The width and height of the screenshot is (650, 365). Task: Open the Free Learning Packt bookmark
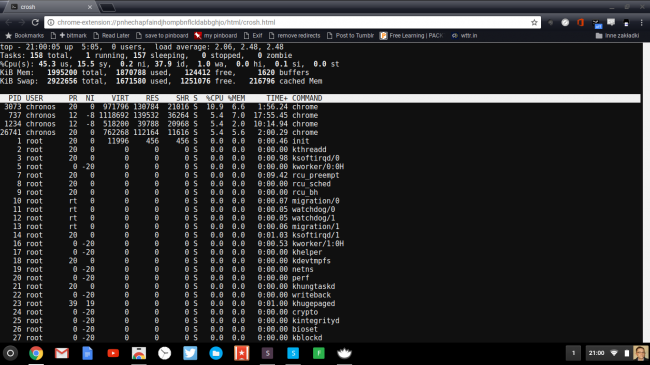tap(412, 36)
